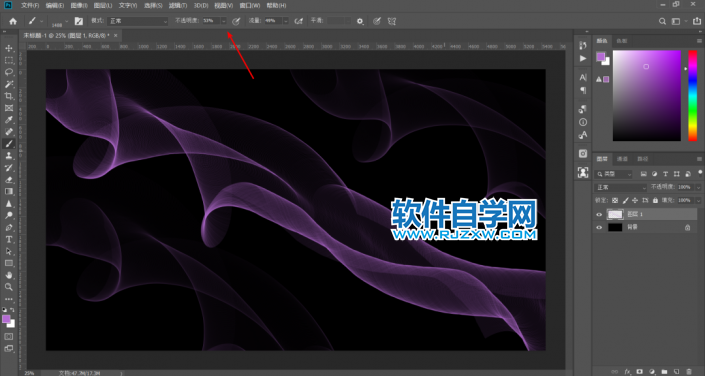
Task: Open the Edit Toolbar ellipsis button
Action: click(9, 299)
